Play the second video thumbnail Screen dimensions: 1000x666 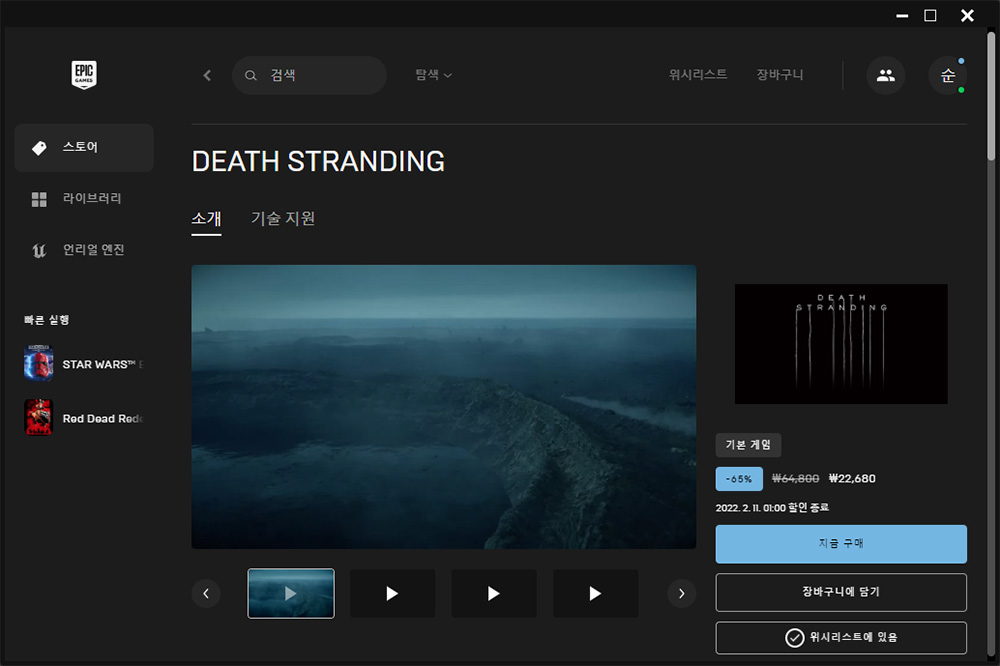[x=392, y=593]
